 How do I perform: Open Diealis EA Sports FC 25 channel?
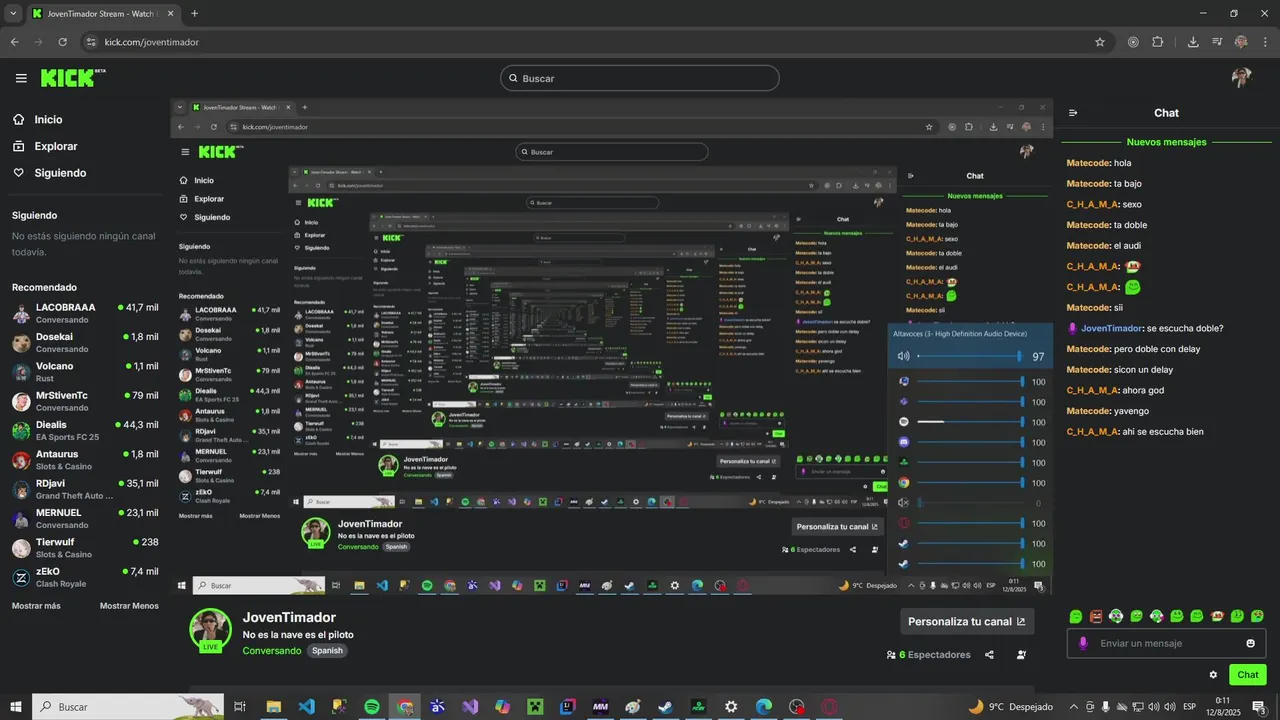pyautogui.click(x=85, y=430)
